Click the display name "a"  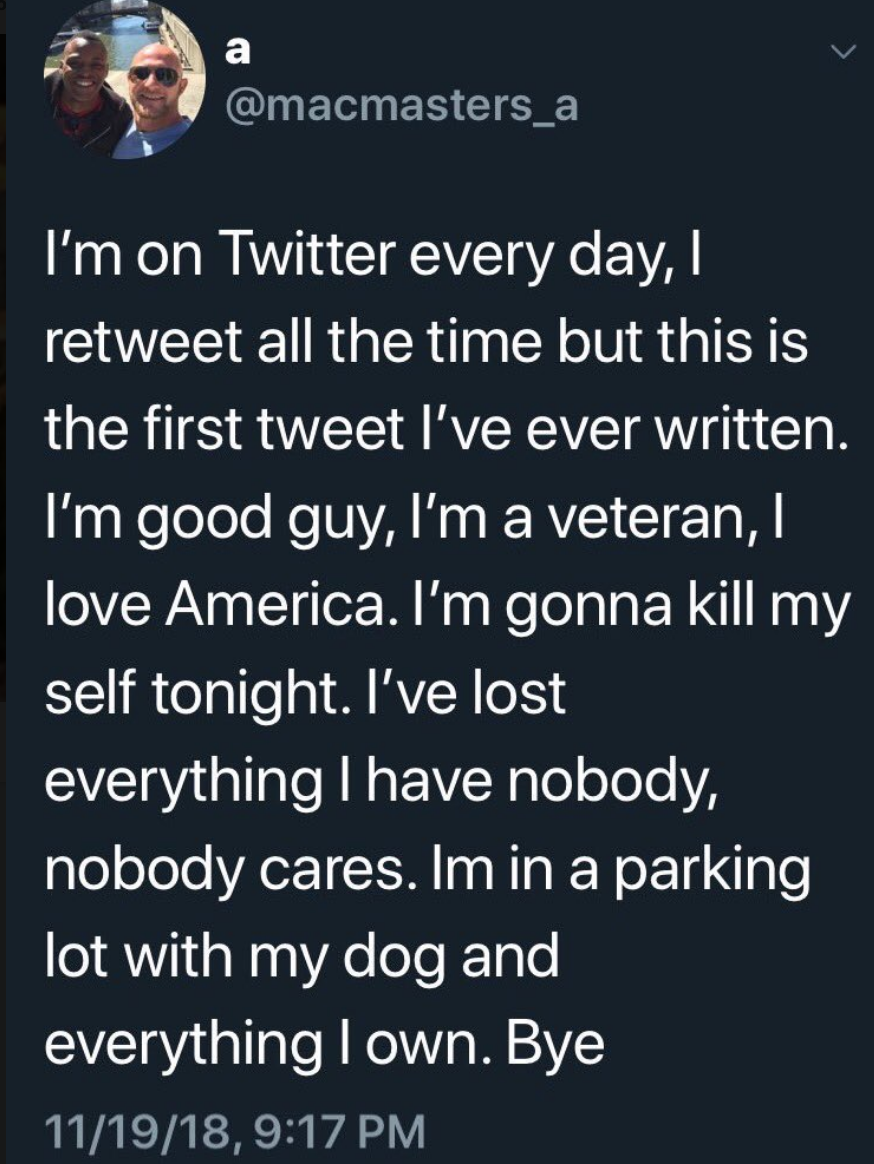(x=237, y=51)
